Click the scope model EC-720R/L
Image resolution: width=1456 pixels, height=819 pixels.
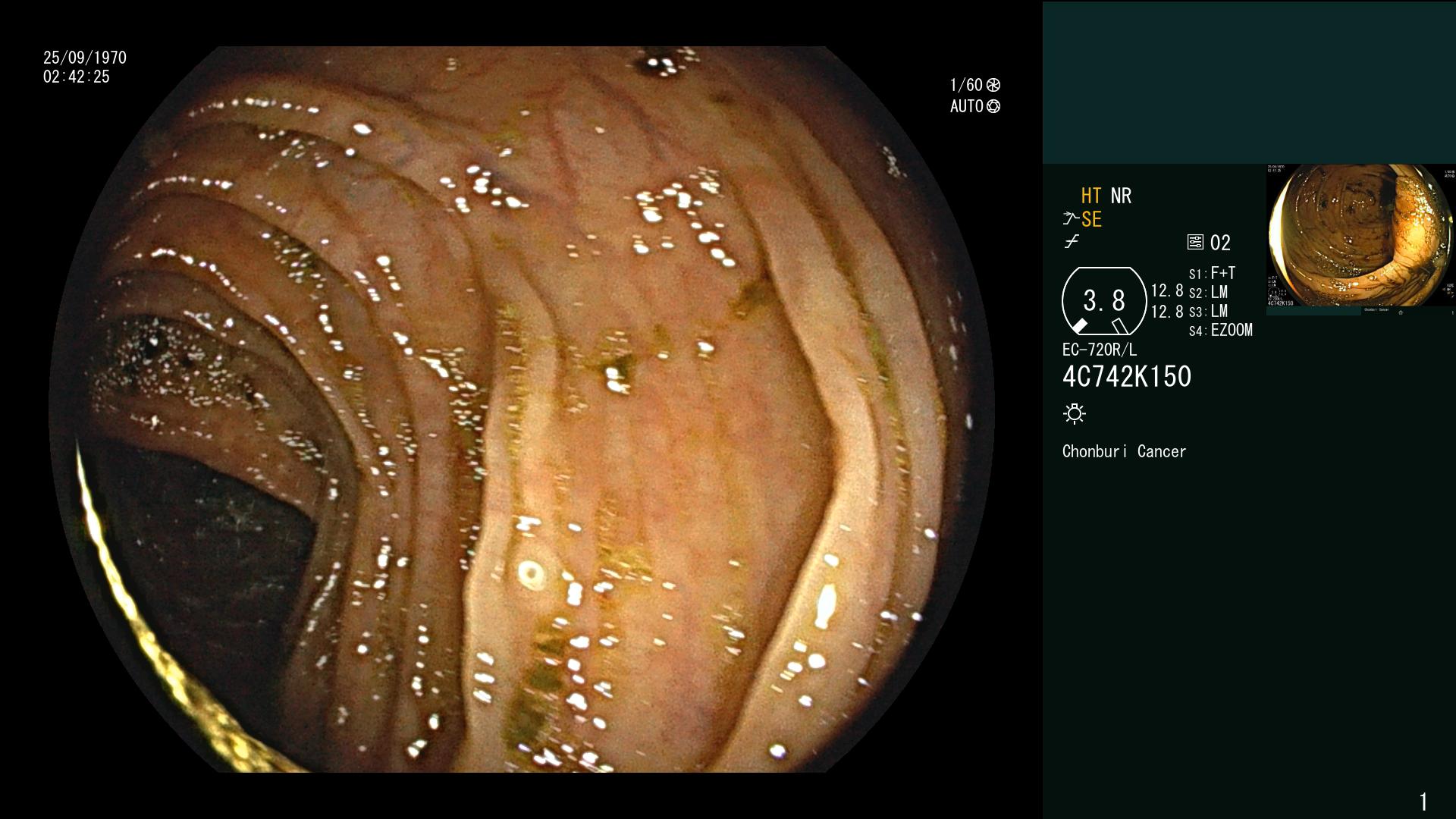coord(1100,350)
